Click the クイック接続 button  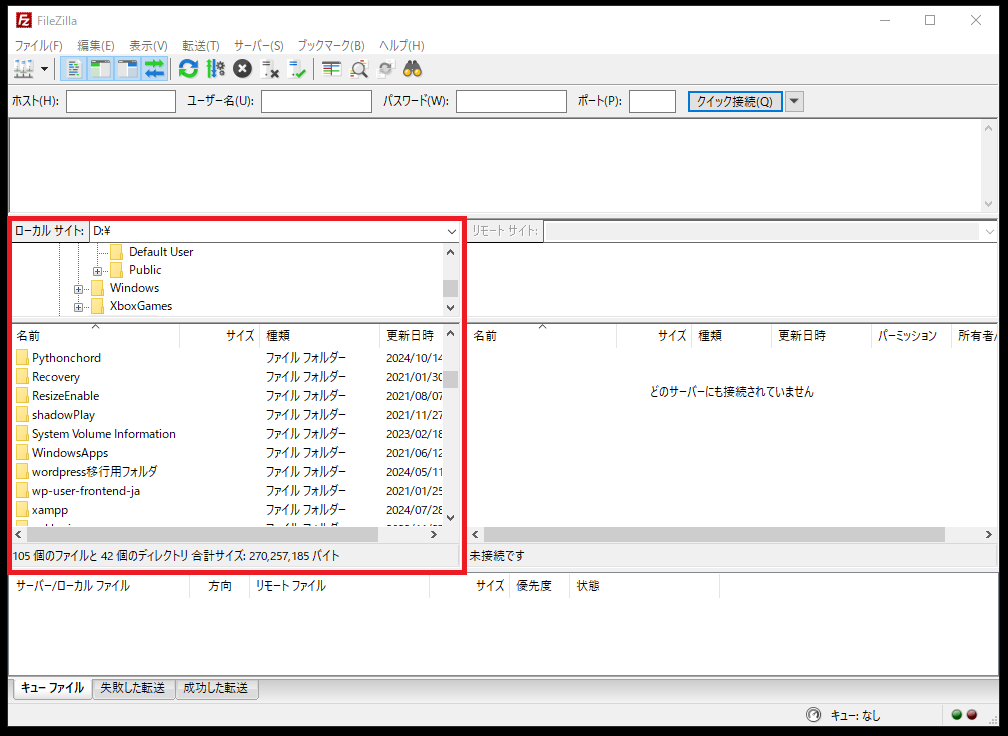point(734,101)
